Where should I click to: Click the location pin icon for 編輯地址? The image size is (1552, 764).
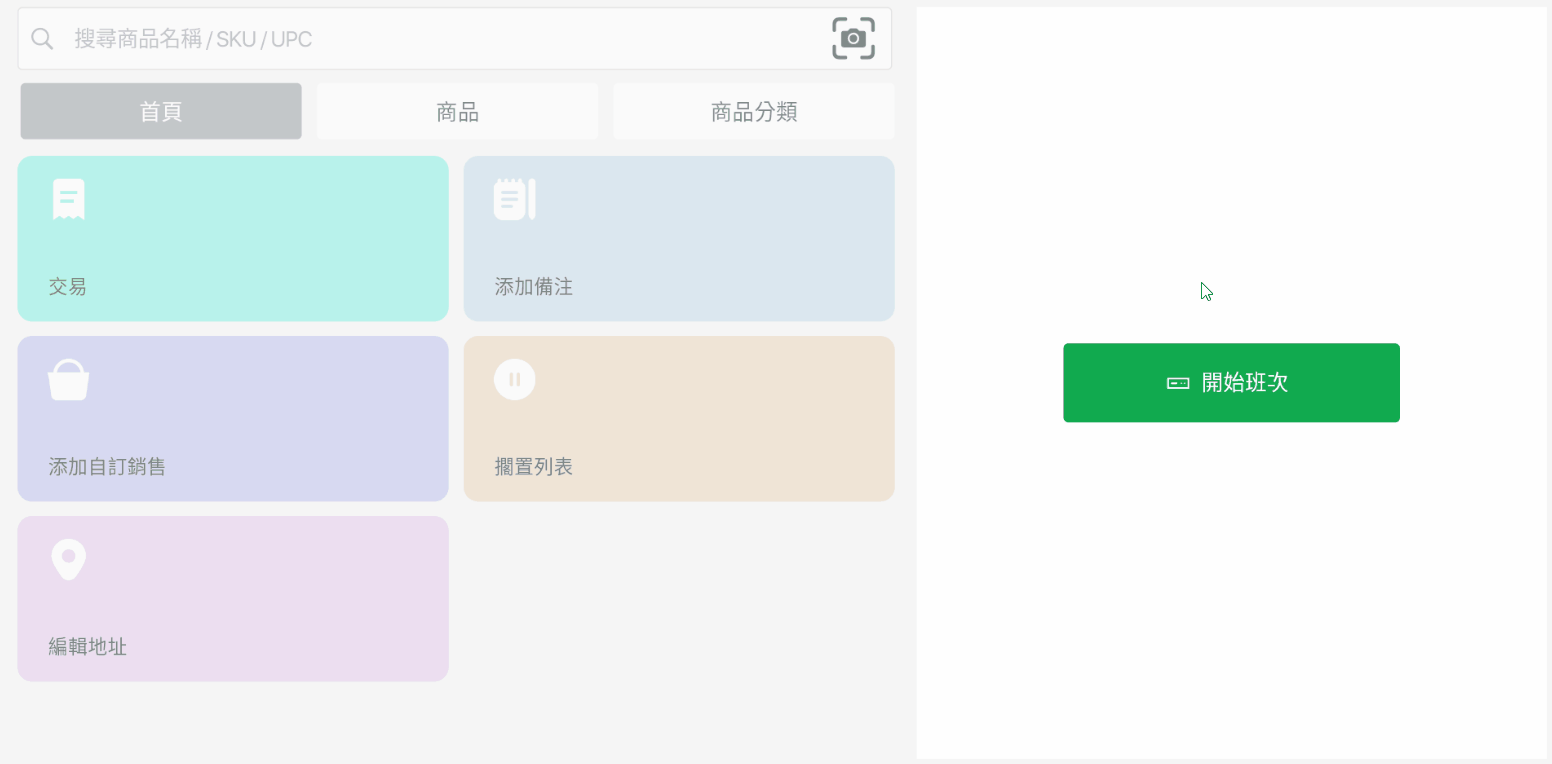point(68,559)
